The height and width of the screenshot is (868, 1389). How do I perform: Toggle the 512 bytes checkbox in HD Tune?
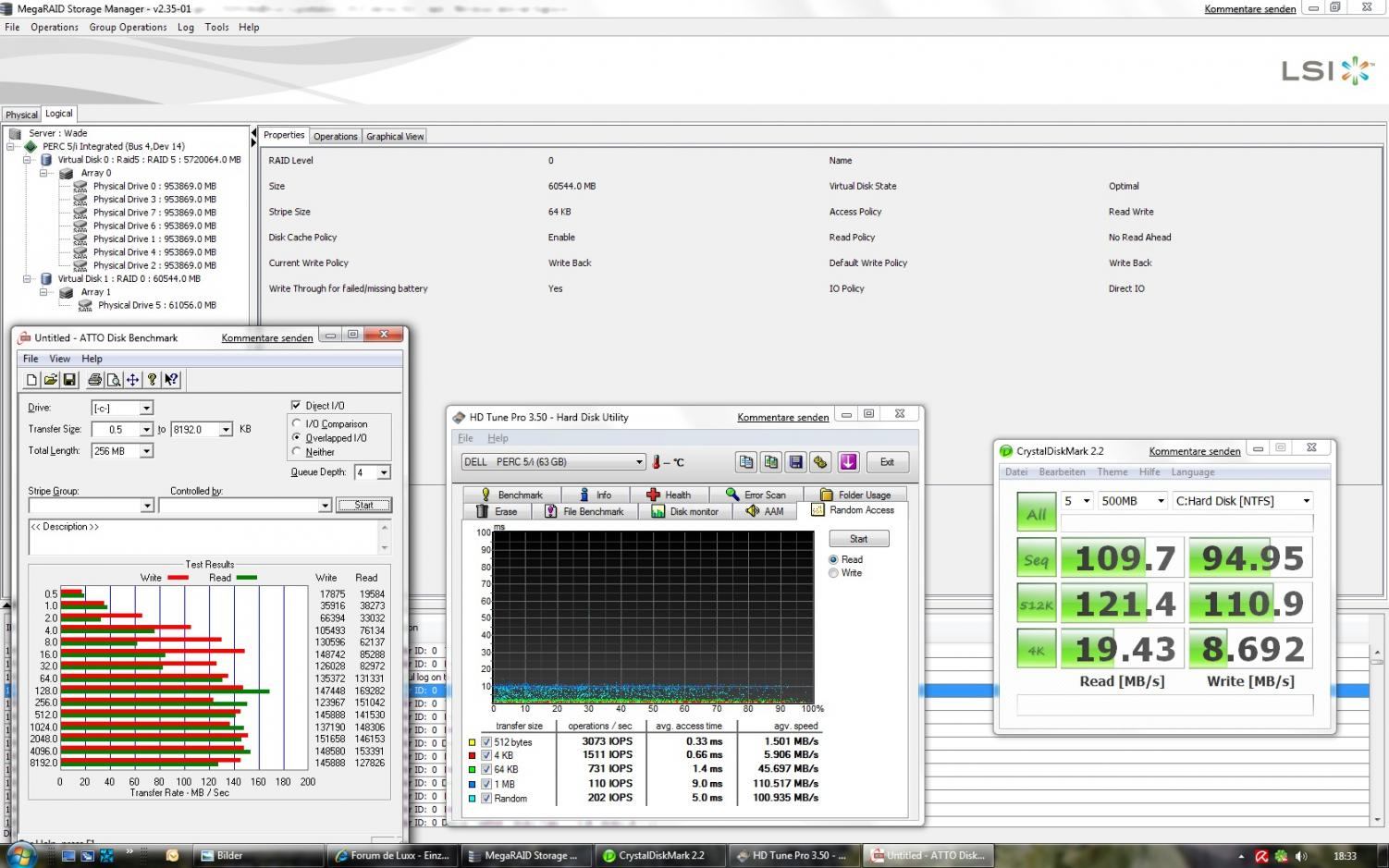[486, 741]
